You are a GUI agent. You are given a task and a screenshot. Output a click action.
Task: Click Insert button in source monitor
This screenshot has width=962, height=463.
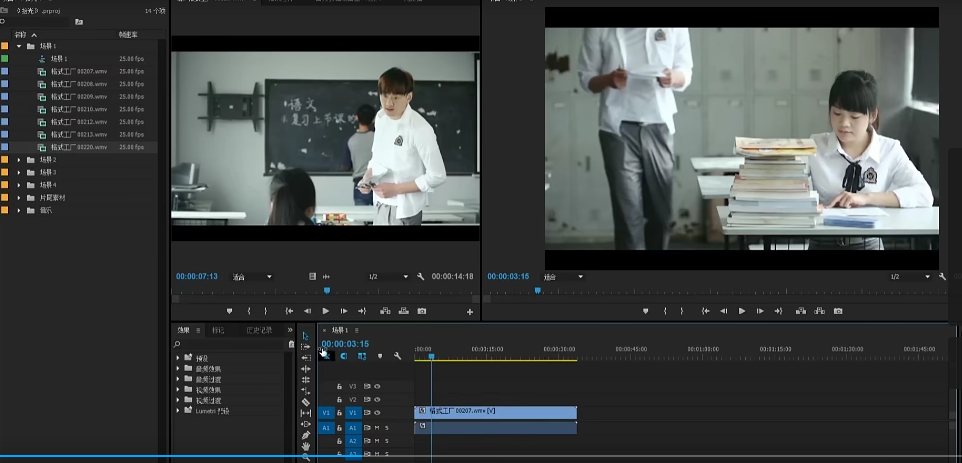(385, 311)
